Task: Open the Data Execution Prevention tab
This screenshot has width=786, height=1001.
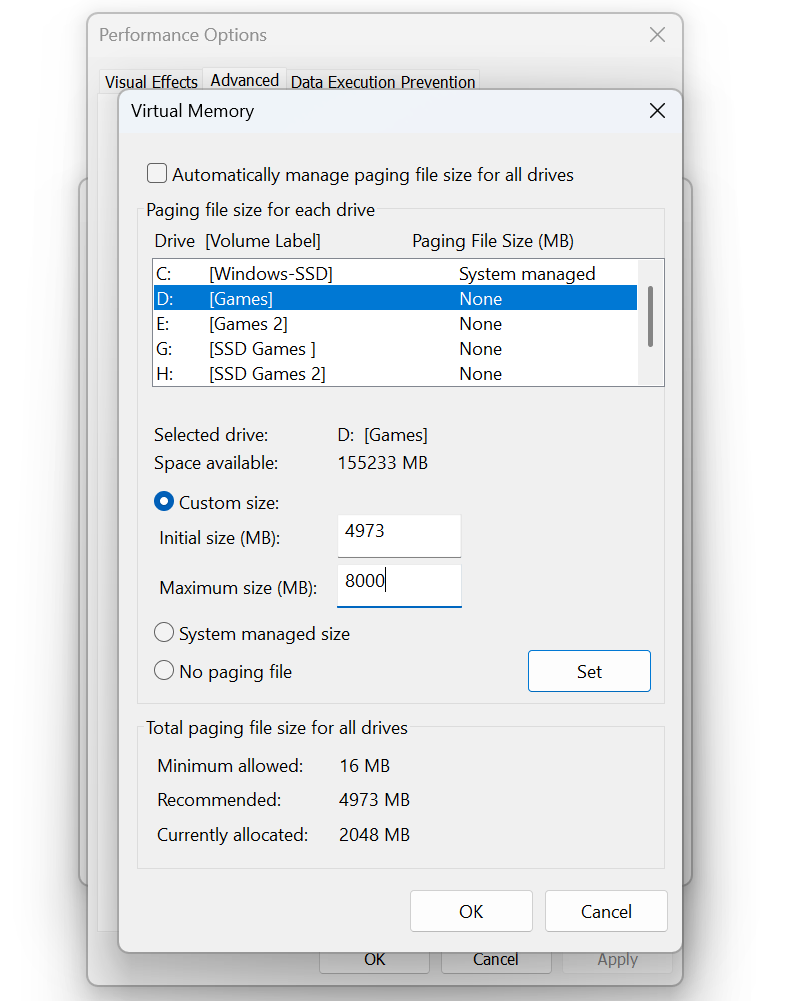Action: coord(383,82)
